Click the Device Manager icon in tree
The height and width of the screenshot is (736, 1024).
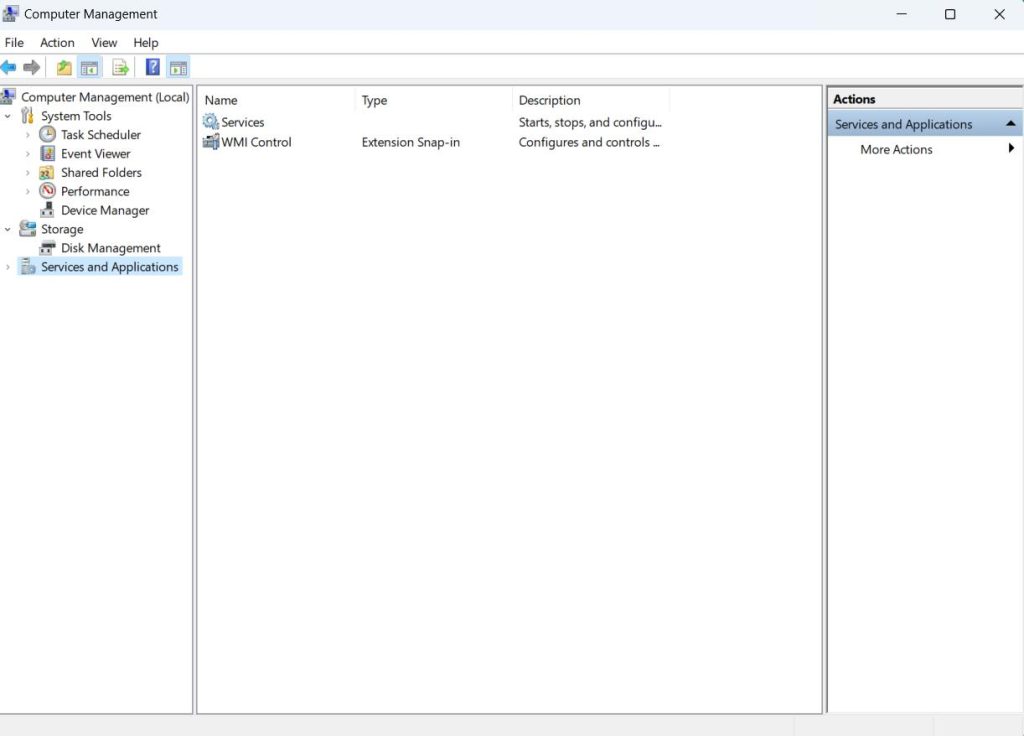pos(47,210)
